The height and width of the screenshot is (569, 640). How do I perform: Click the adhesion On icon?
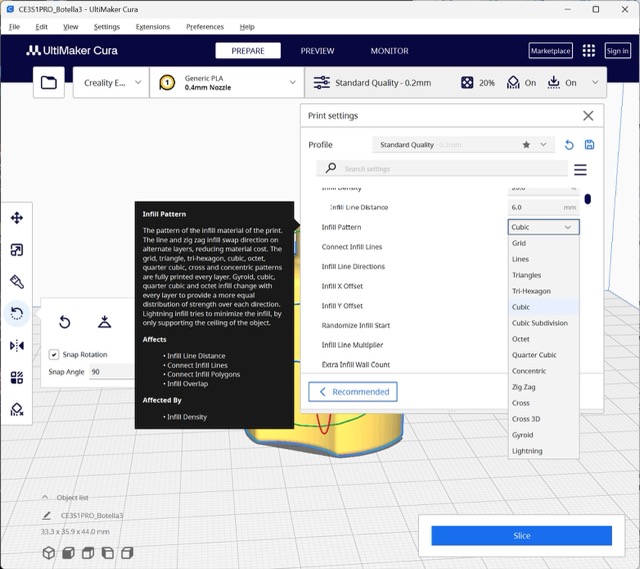coord(553,82)
